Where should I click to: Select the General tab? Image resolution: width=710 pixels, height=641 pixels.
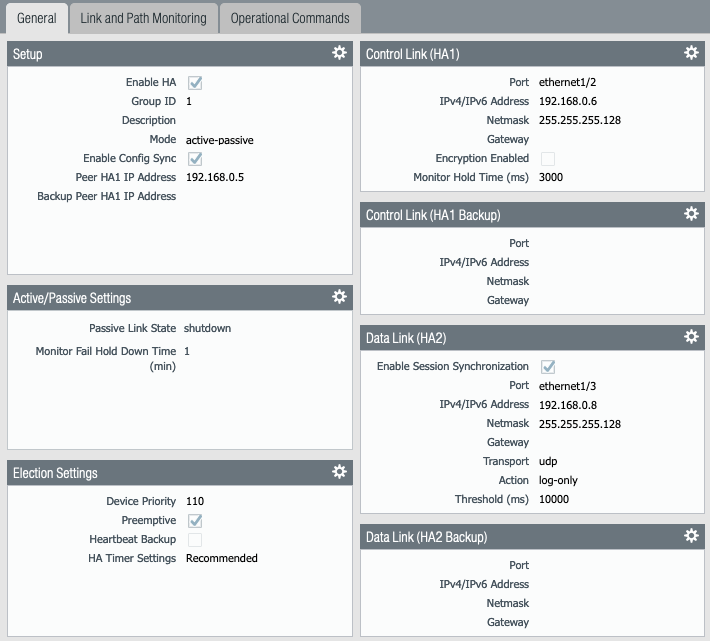coord(36,18)
